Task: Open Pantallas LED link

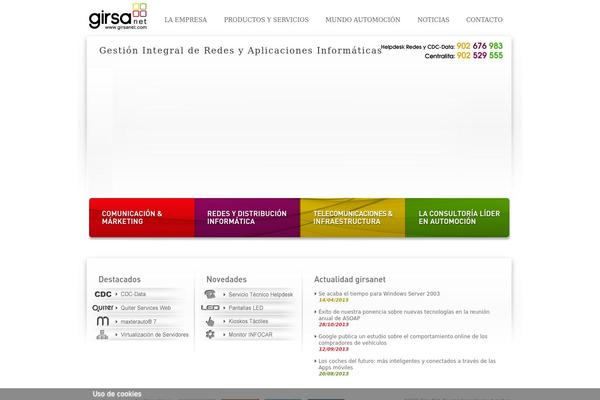Action: [x=246, y=308]
